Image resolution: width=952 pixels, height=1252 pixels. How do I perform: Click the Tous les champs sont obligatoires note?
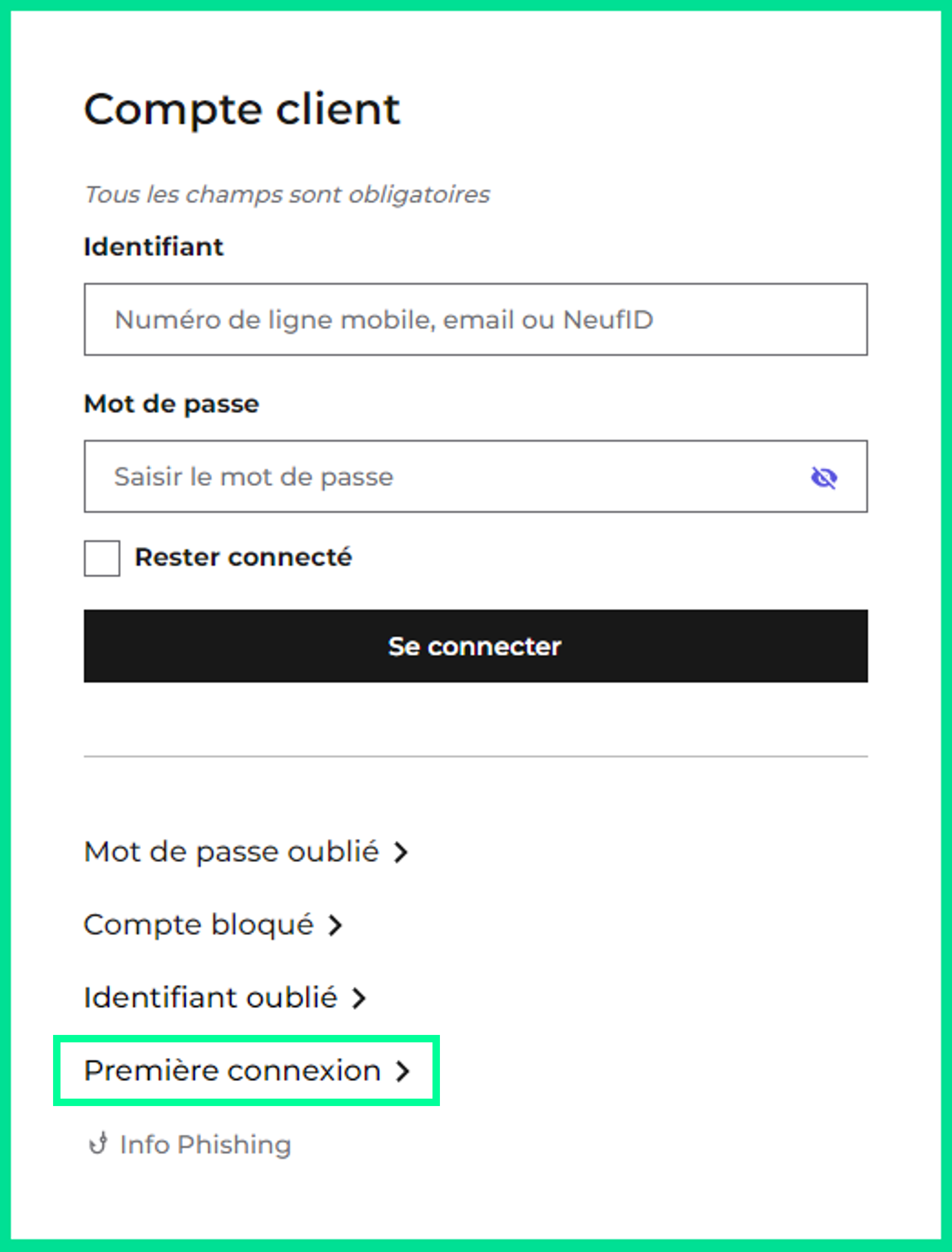287,194
